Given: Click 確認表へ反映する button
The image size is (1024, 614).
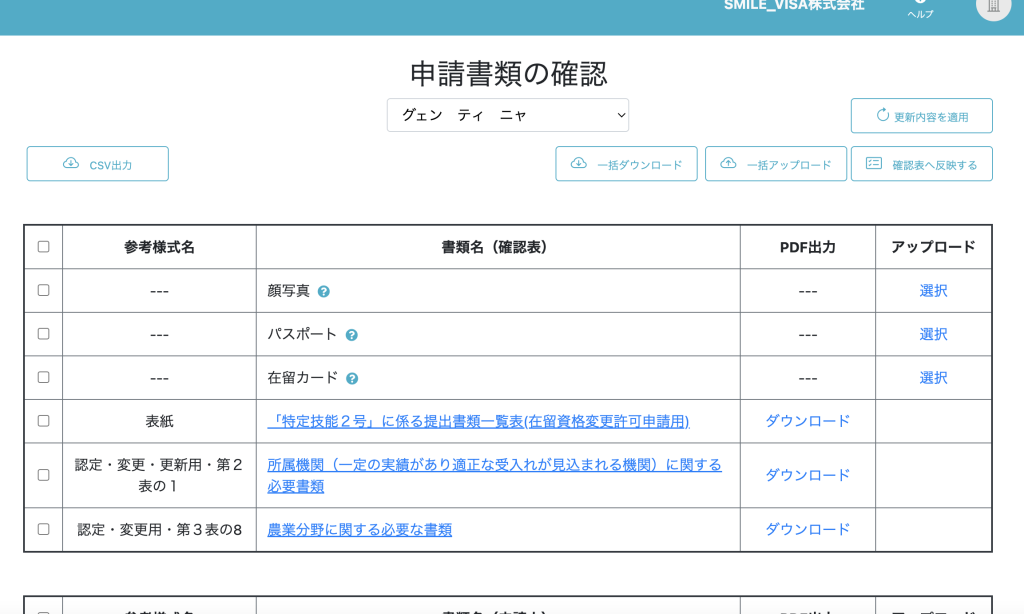Looking at the screenshot, I should [x=921, y=164].
